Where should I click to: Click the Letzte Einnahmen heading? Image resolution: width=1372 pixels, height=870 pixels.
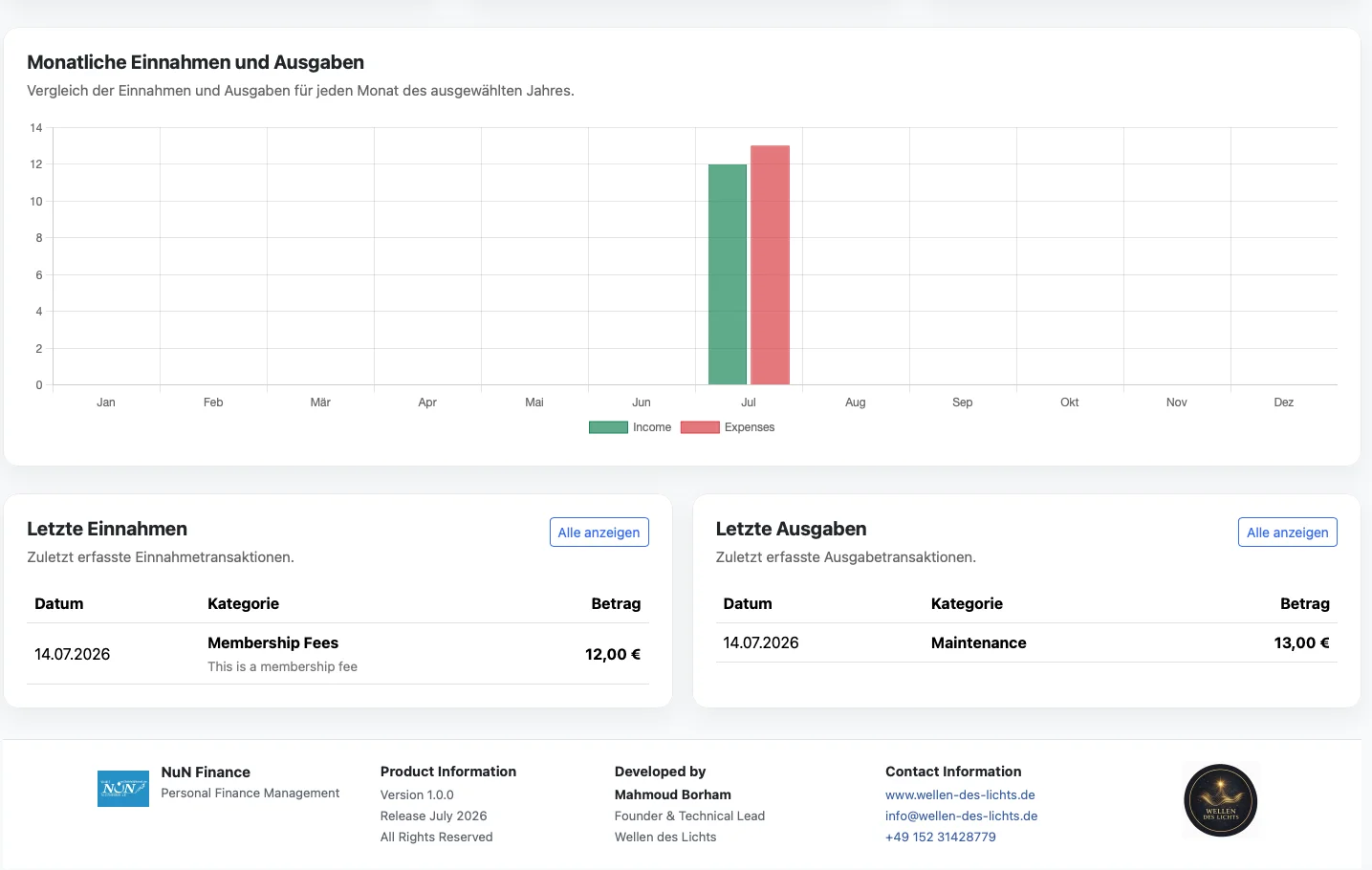107,529
